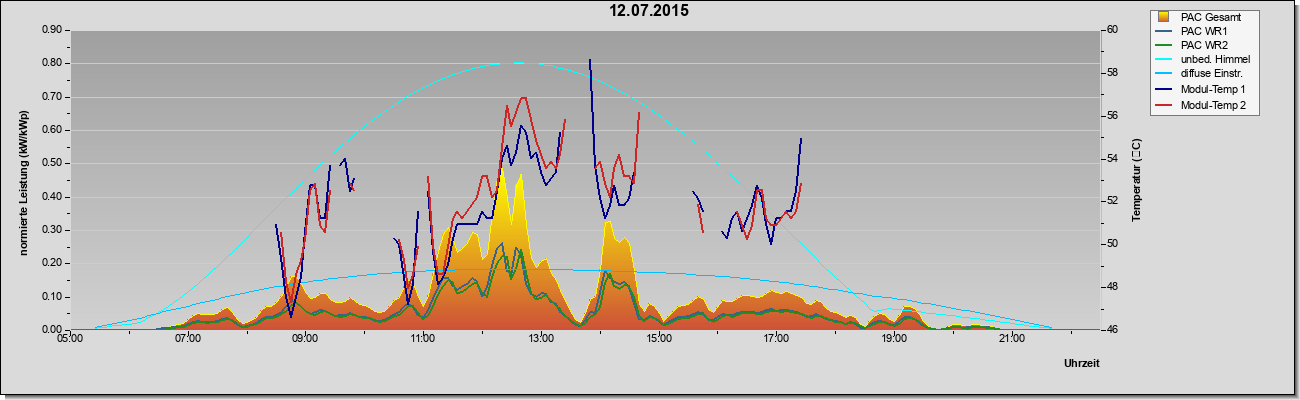The height and width of the screenshot is (400, 1300).
Task: Click the 05:00 tick label on time axis
Action: pos(70,340)
